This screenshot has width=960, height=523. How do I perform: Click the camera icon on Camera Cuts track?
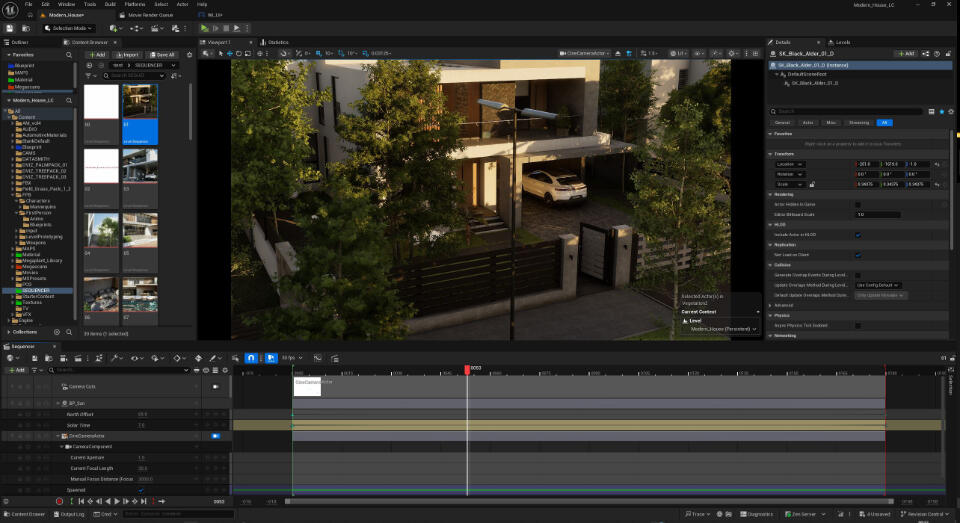point(216,386)
